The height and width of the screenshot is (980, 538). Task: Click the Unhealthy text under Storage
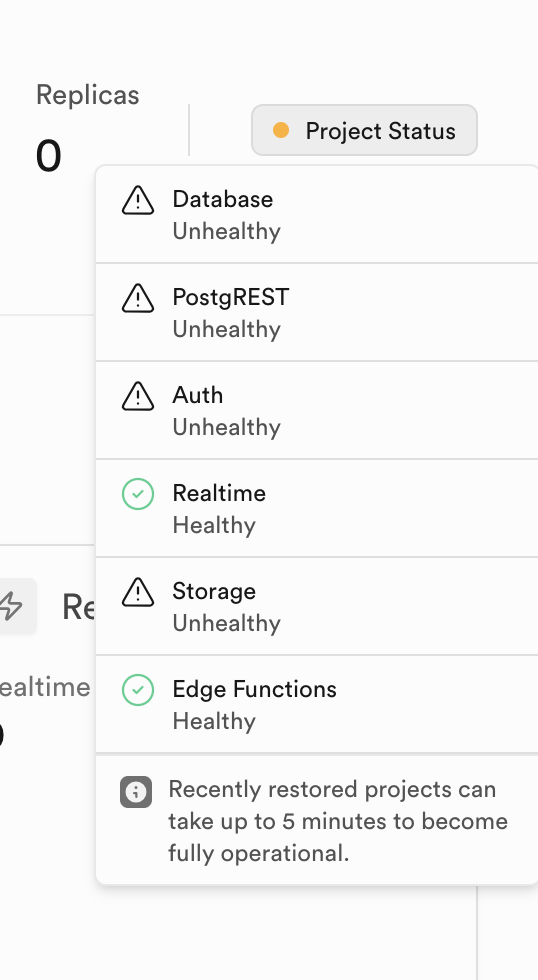(x=227, y=623)
